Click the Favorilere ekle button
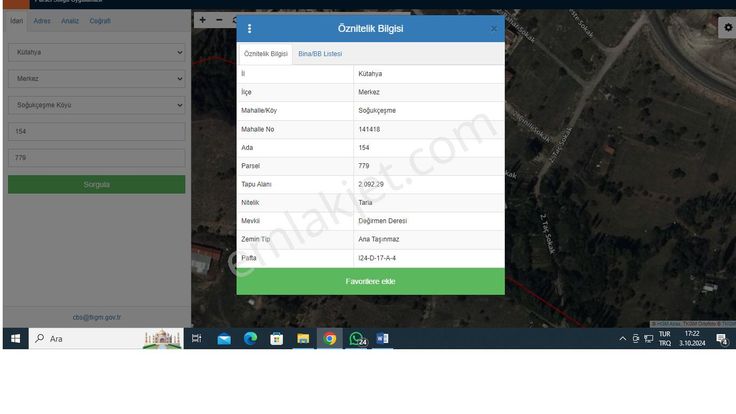The width and height of the screenshot is (736, 414). point(370,281)
